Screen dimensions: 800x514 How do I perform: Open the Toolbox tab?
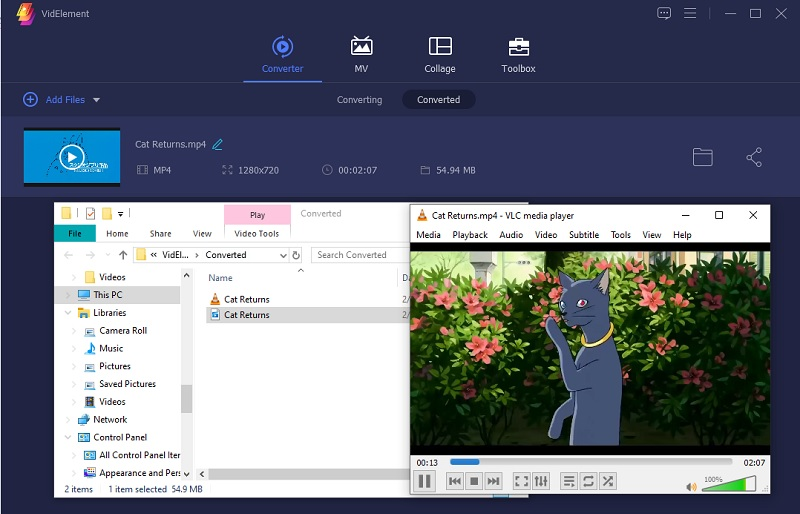click(518, 55)
